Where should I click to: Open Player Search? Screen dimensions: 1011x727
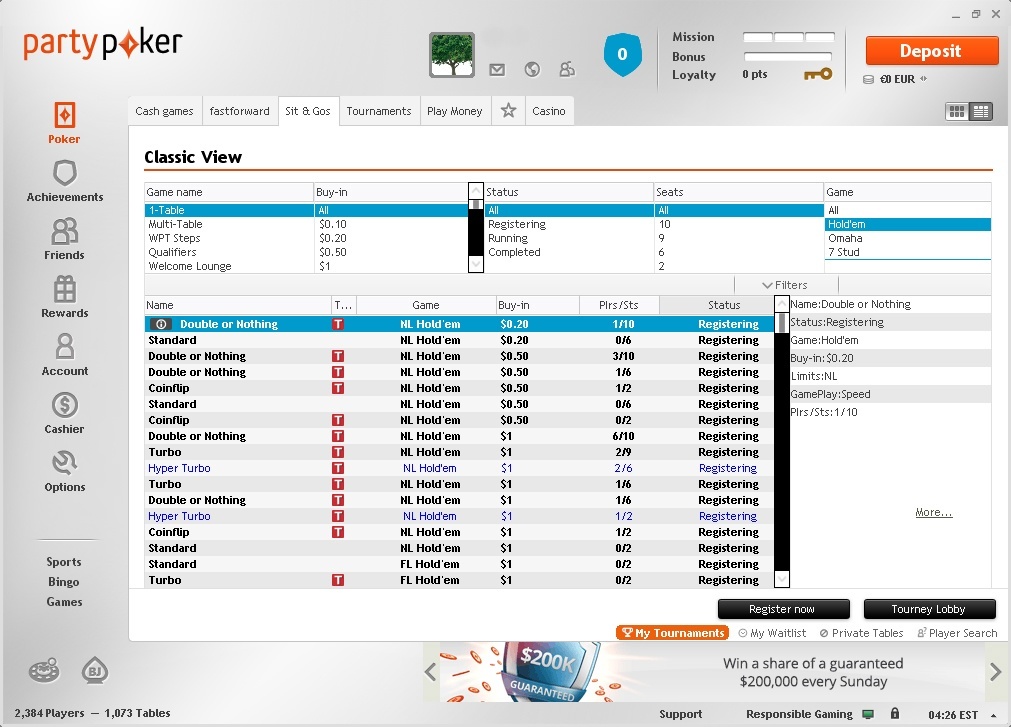coord(957,633)
